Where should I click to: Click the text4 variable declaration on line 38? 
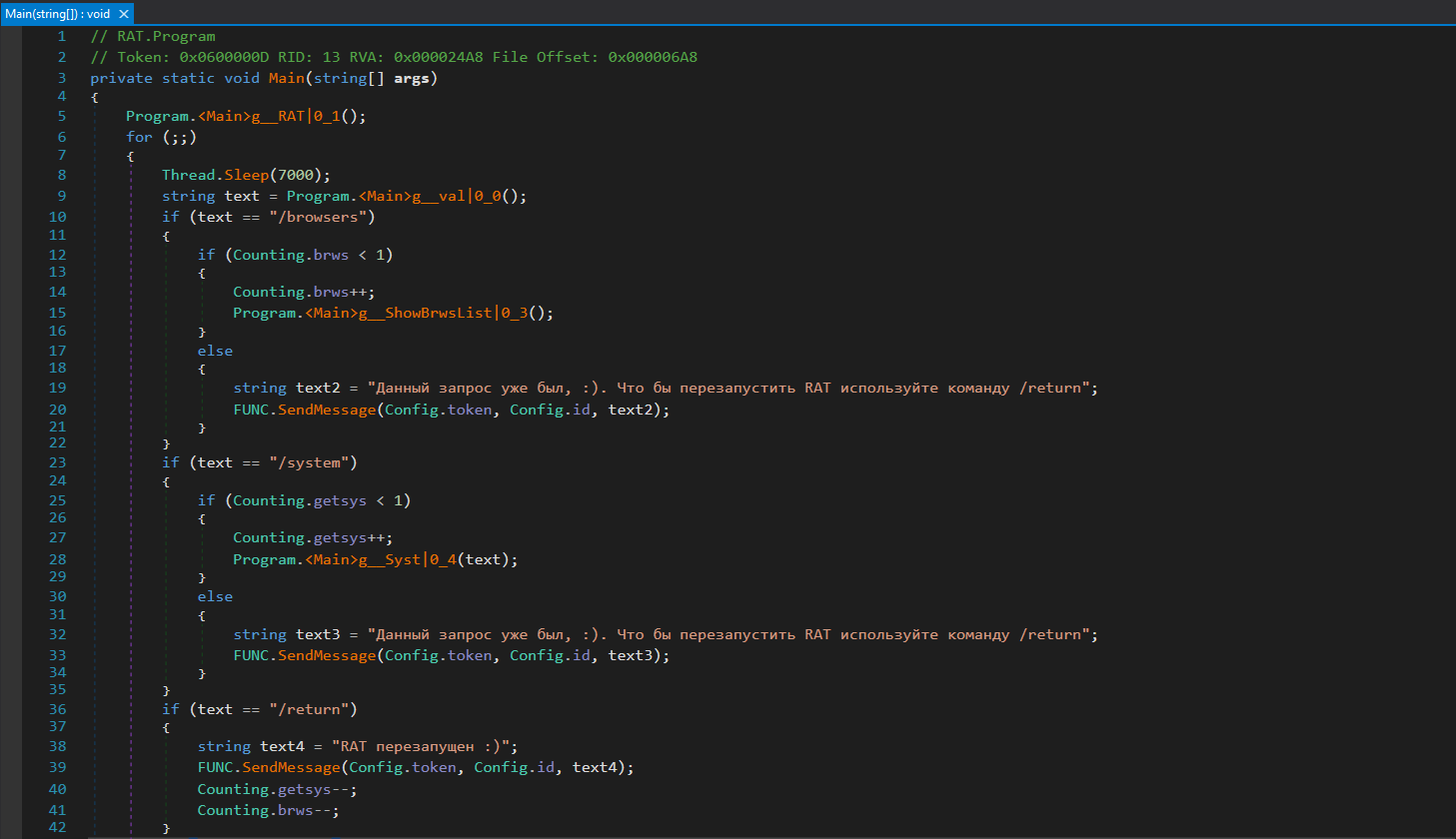pos(282,746)
